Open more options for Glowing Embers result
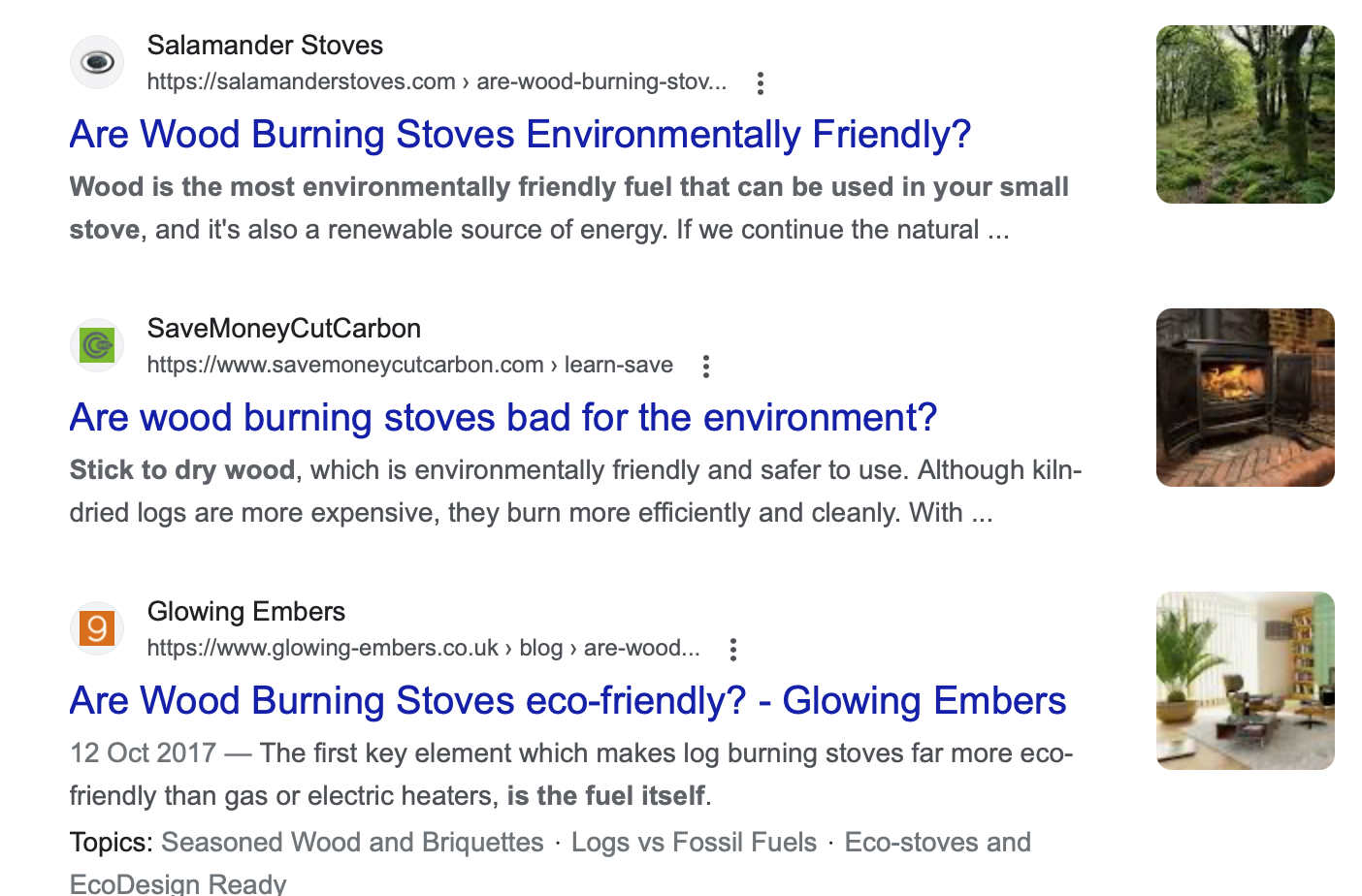This screenshot has height=896, width=1362. (733, 650)
